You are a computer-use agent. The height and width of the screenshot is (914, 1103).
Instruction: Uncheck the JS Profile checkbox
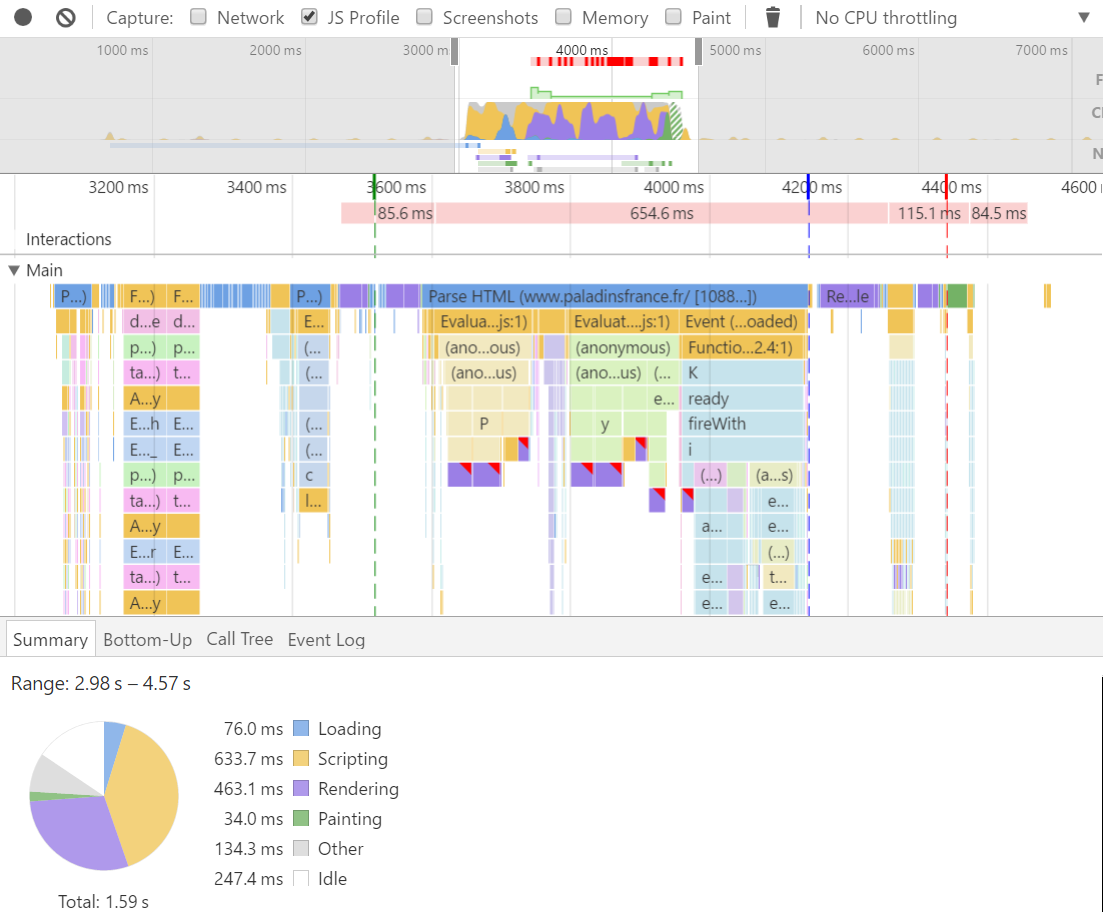pyautogui.click(x=310, y=17)
